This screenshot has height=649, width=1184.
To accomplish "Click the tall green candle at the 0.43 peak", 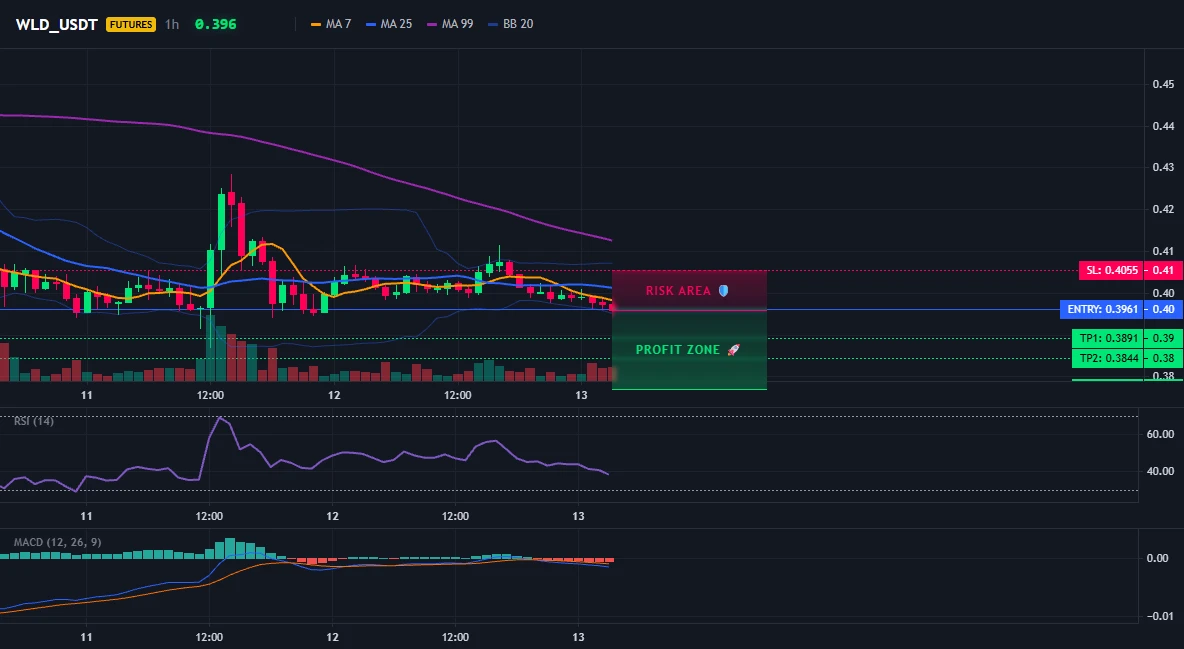I will [221, 221].
